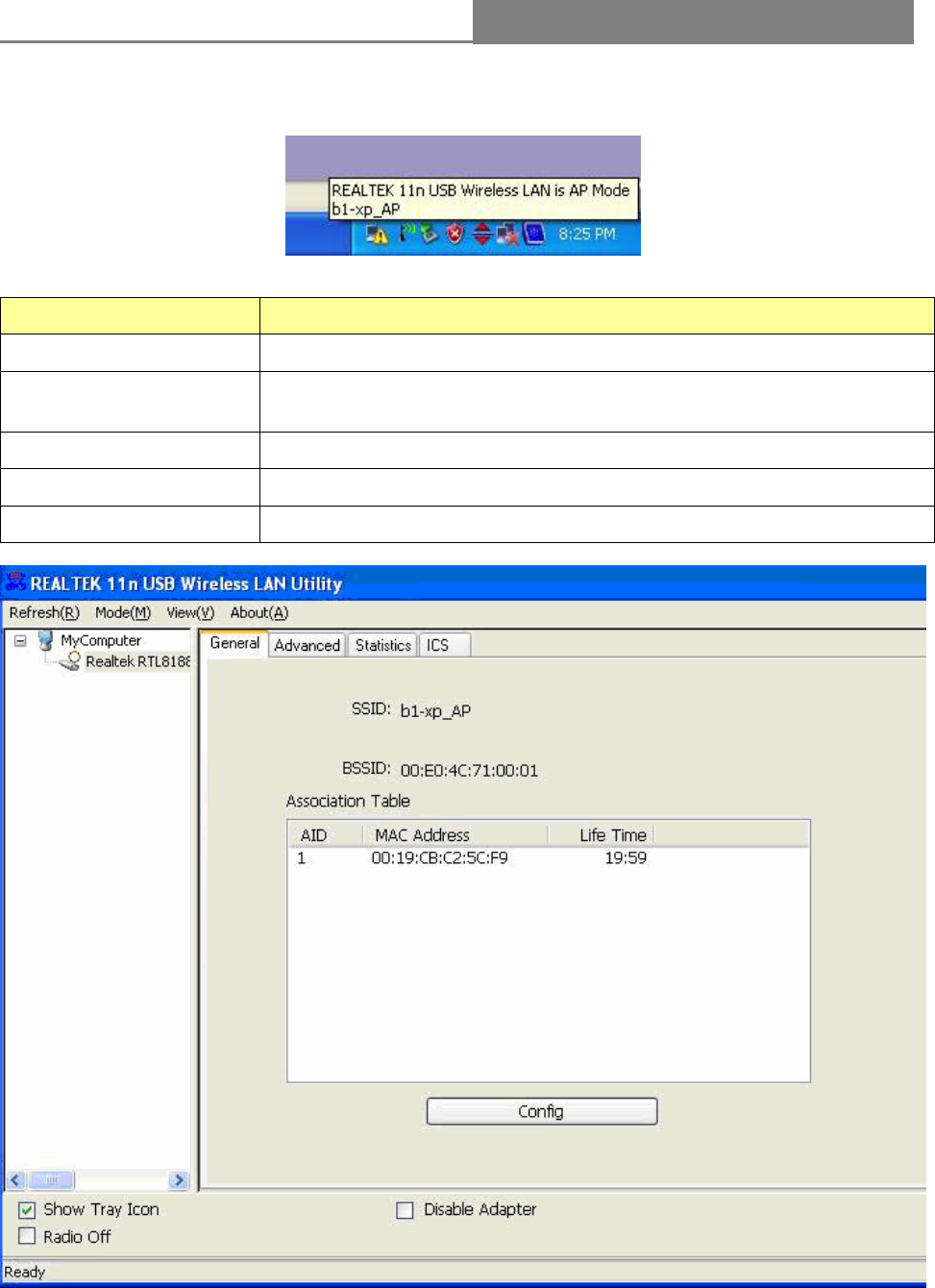Toggle the Show Tray Icon checkbox
The height and width of the screenshot is (1288, 935).
27,1210
